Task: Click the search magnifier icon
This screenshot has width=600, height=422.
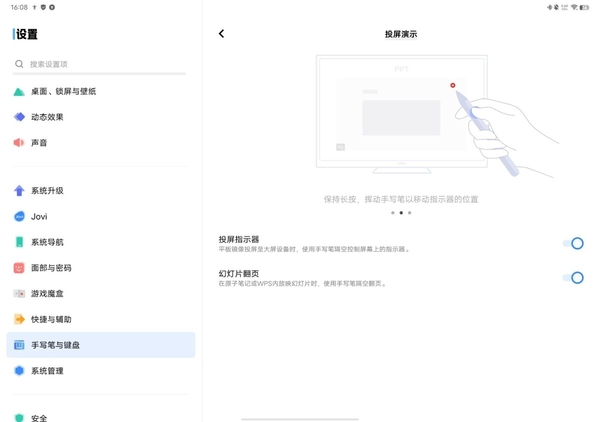Action: [19, 64]
